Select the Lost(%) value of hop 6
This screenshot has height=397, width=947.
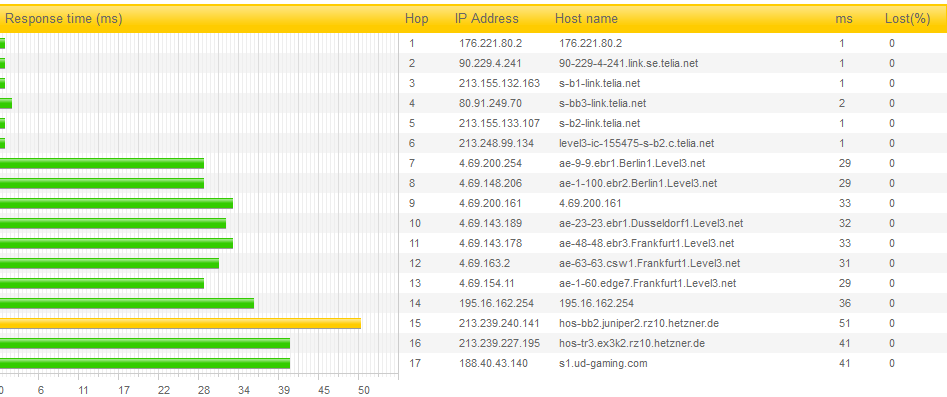point(892,143)
